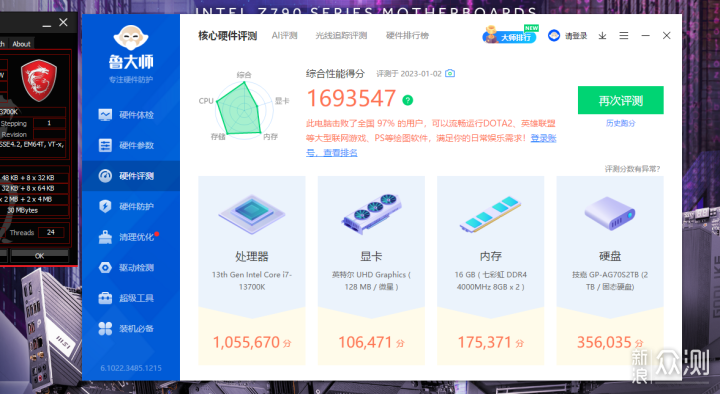Click the 16 GB 七彩虹 DDR4 description
This screenshot has height=394, width=720.
point(490,281)
